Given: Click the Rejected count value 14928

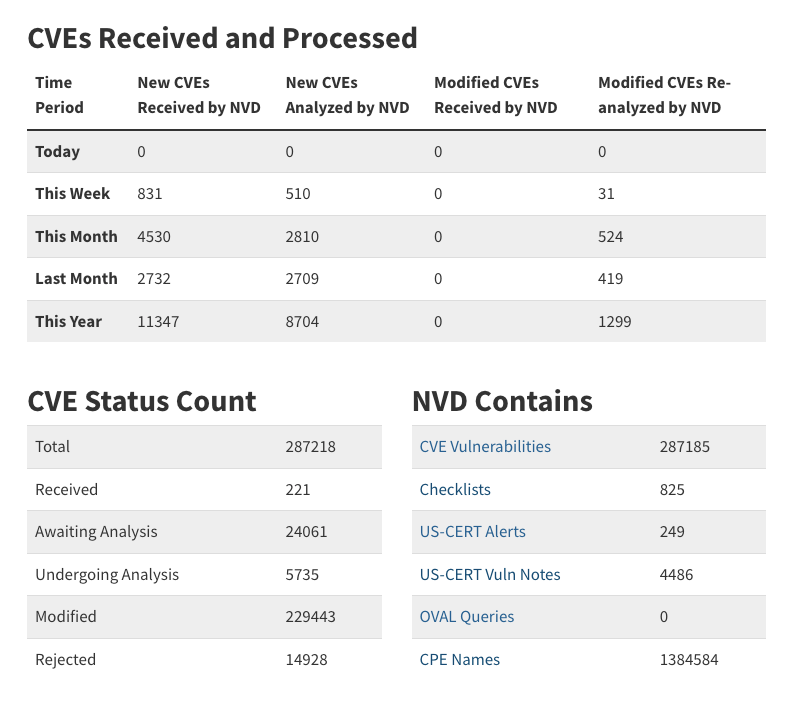Looking at the screenshot, I should coord(306,660).
